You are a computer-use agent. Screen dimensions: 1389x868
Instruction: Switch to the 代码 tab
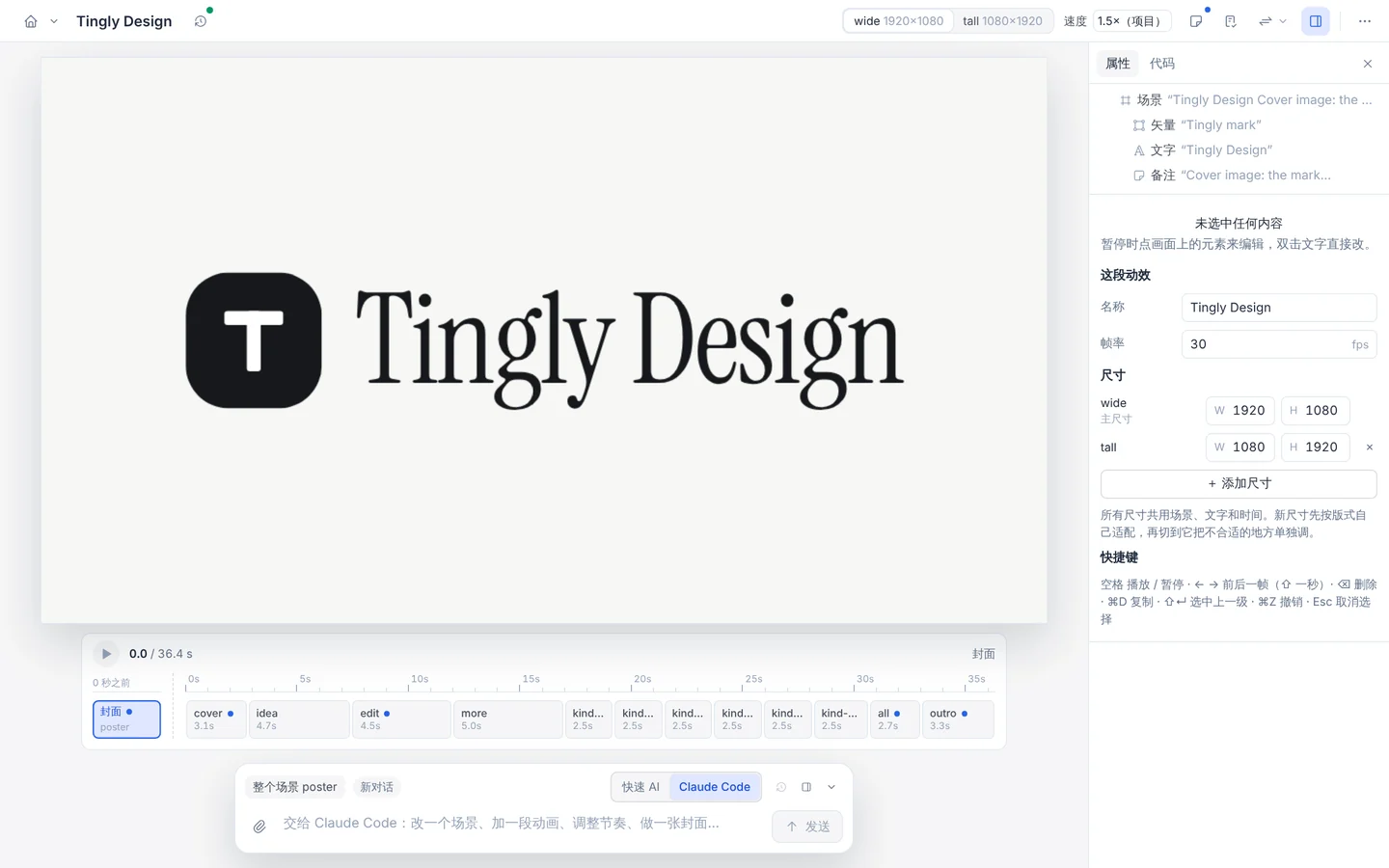pyautogui.click(x=1162, y=64)
